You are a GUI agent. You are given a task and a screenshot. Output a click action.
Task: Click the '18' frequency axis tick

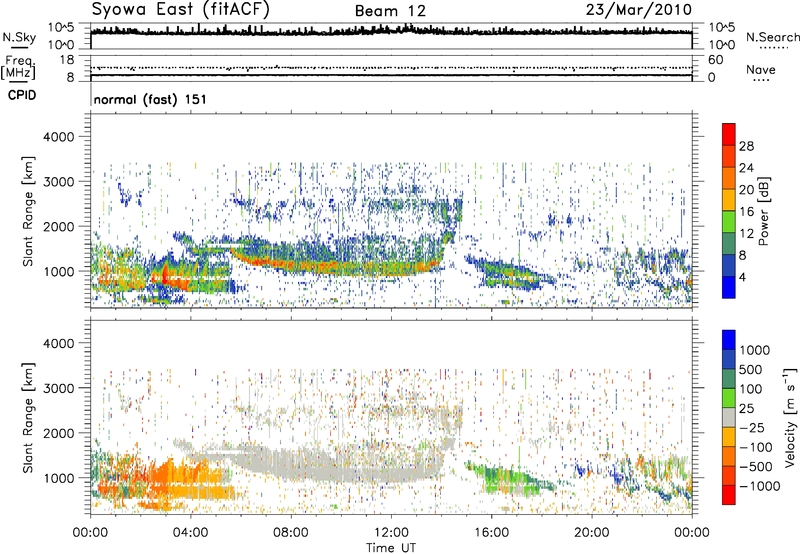(67, 60)
